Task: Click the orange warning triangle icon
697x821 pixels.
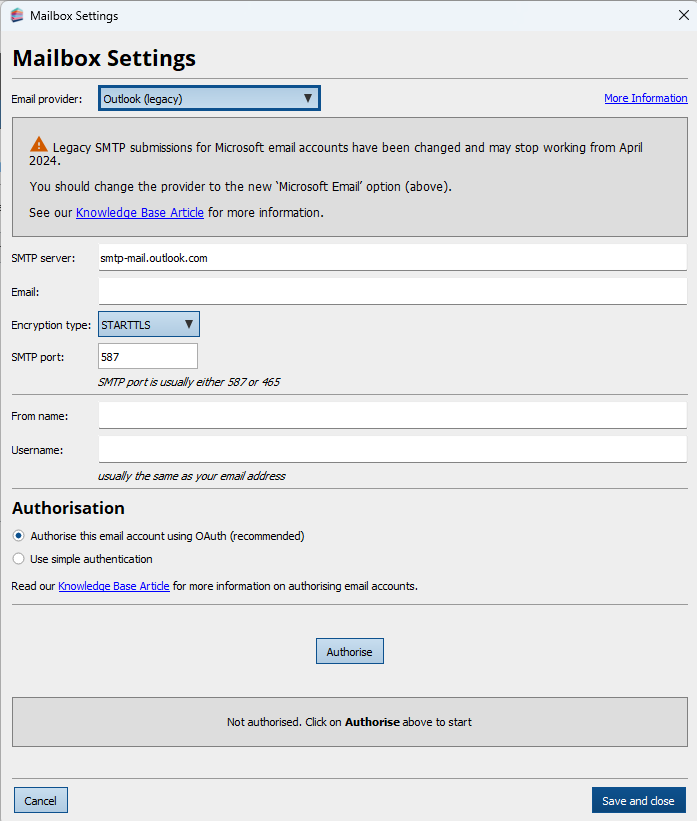Action: click(39, 144)
